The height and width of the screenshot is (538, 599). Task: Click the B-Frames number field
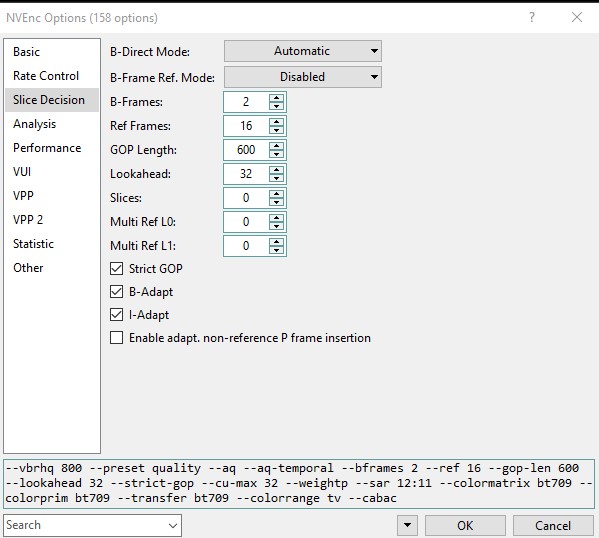246,102
